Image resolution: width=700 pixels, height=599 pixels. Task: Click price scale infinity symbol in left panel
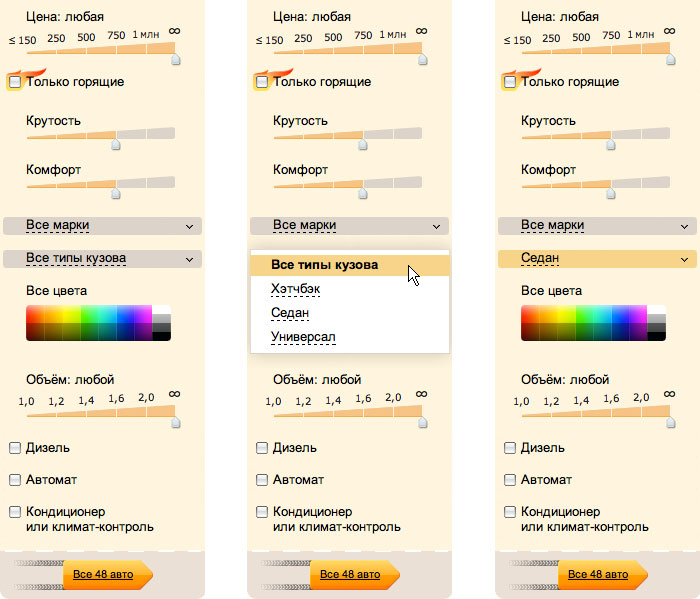click(x=175, y=31)
